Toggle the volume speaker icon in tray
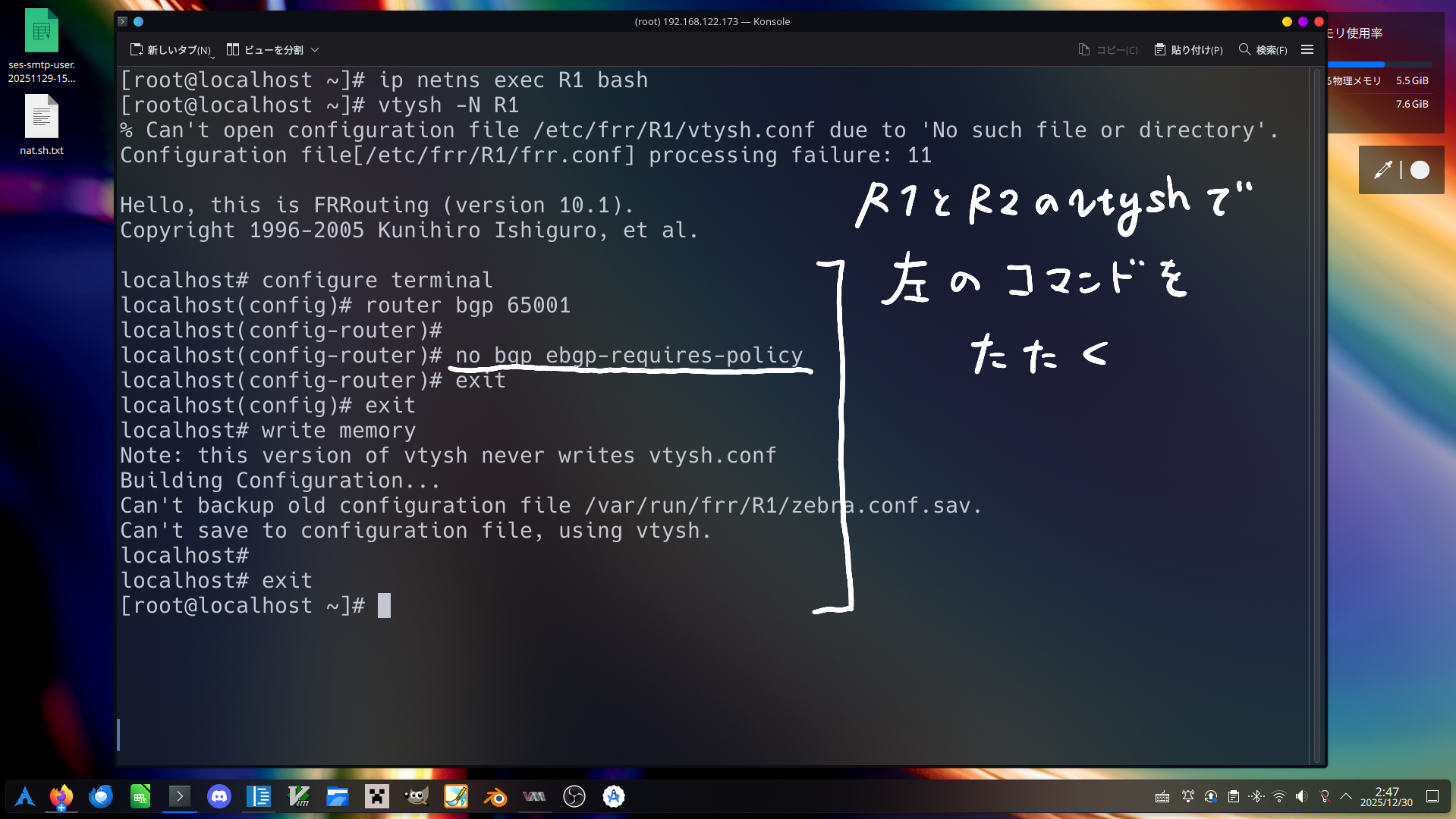 click(x=1302, y=796)
